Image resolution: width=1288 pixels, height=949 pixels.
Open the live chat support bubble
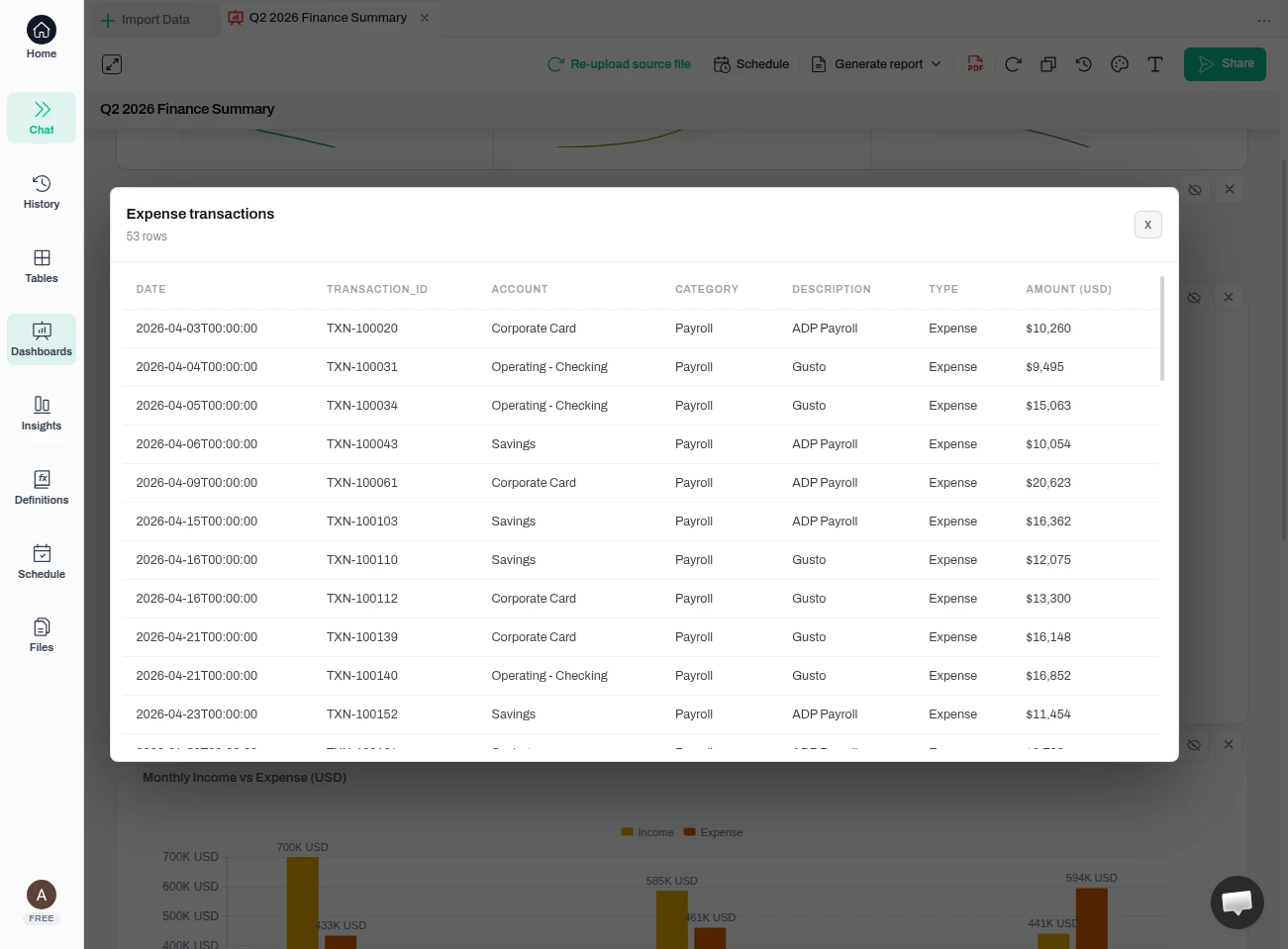coord(1238,902)
